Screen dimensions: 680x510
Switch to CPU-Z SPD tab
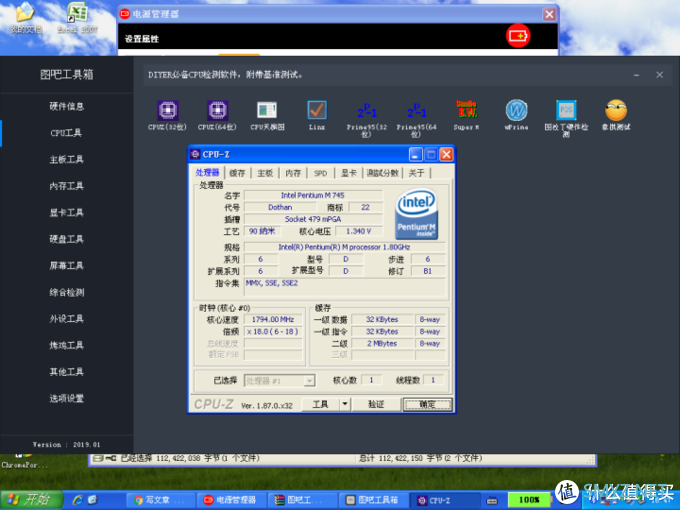(x=320, y=173)
